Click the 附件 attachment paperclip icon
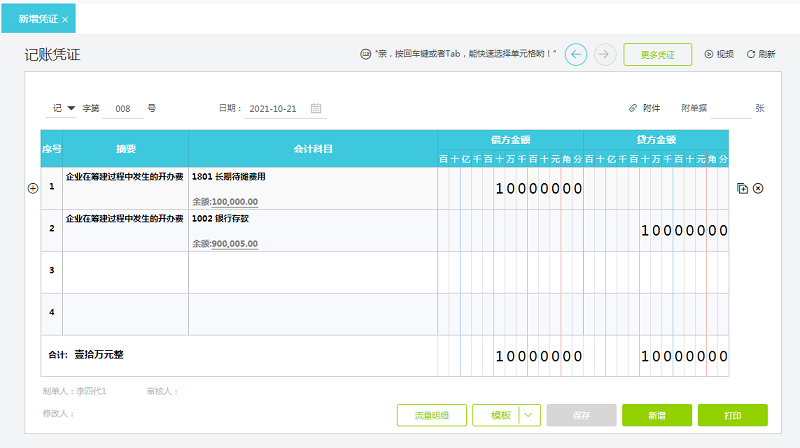 pyautogui.click(x=633, y=108)
